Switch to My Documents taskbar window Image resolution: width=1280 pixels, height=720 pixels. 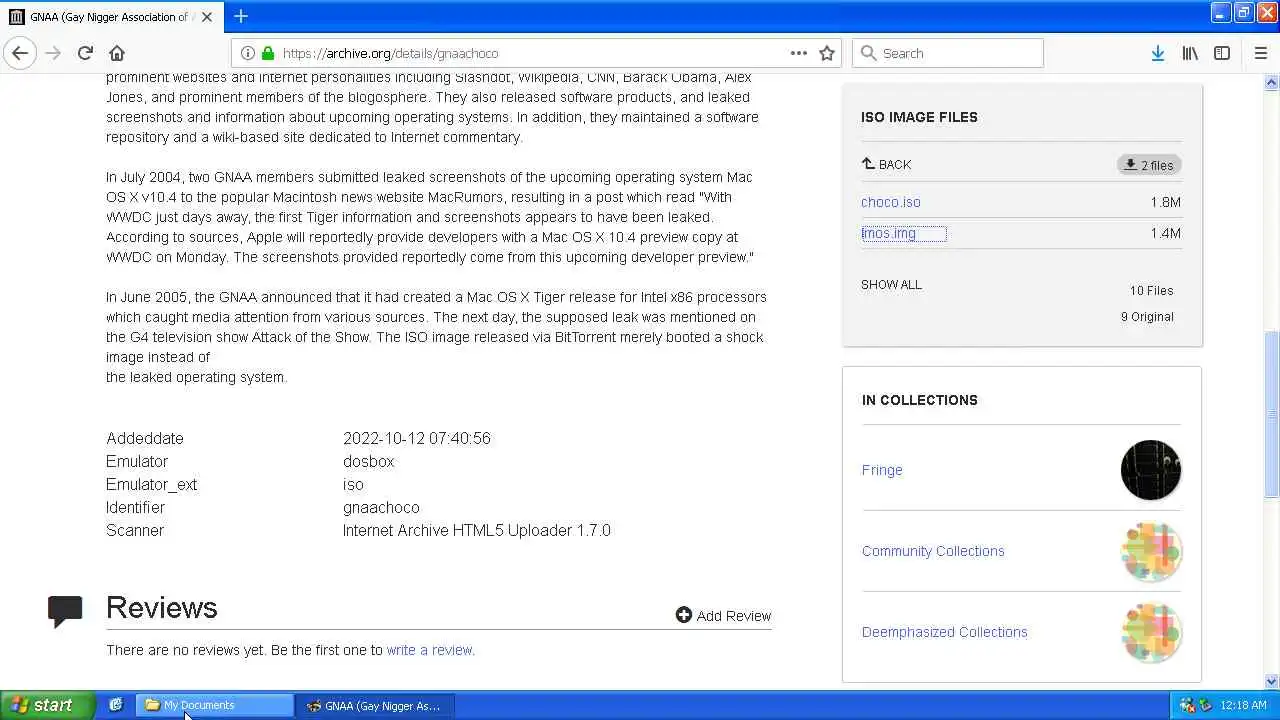[215, 705]
